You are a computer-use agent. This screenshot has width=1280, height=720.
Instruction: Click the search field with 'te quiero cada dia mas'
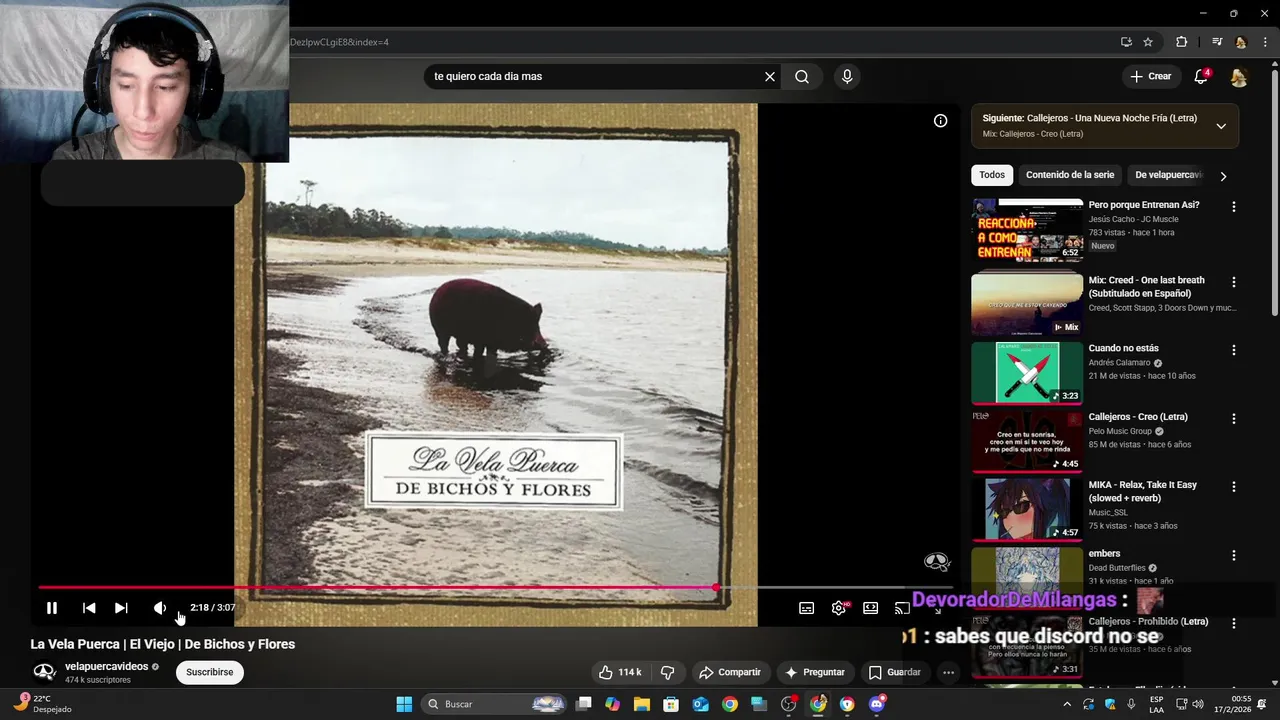[x=594, y=76]
